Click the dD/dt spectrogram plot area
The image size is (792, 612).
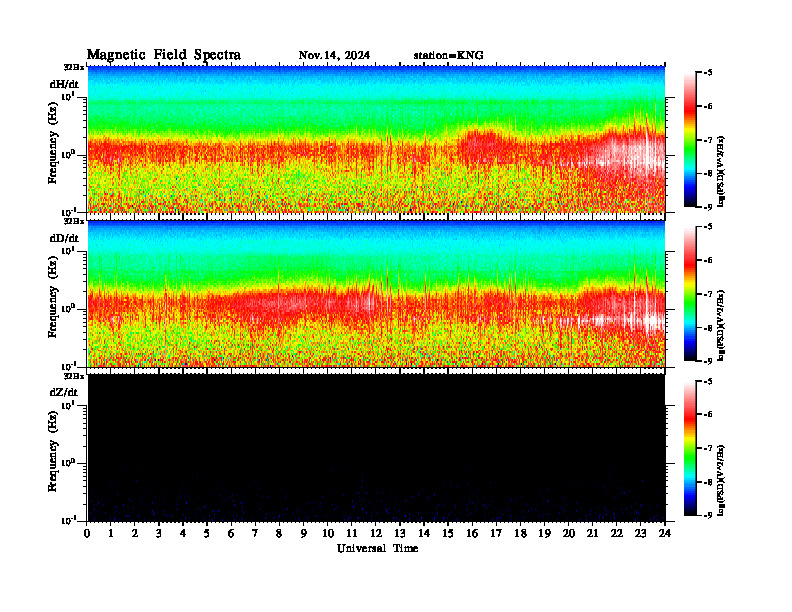[x=376, y=293]
